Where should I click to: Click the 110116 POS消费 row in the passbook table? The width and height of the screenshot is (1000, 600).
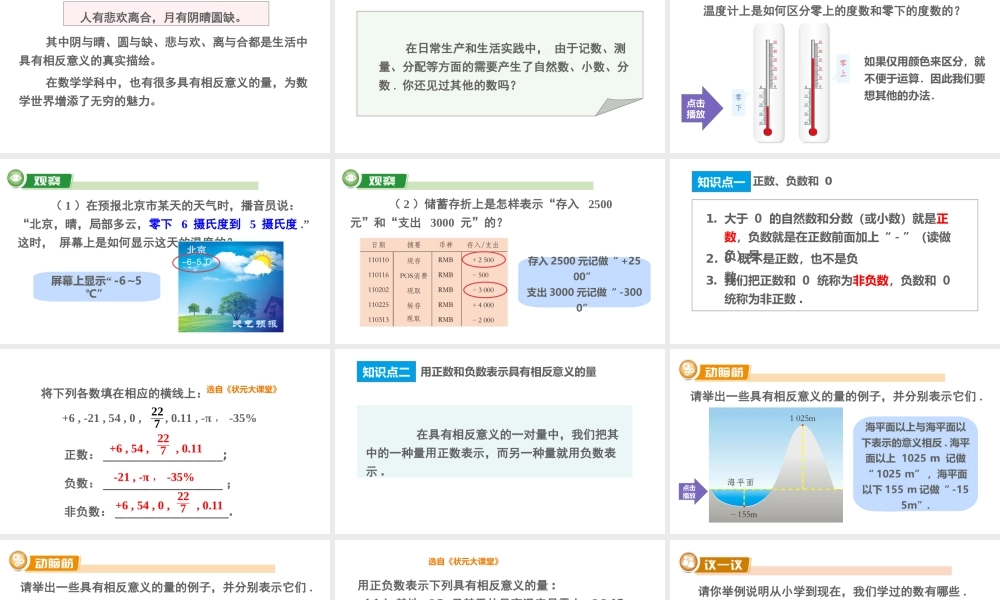point(434,275)
